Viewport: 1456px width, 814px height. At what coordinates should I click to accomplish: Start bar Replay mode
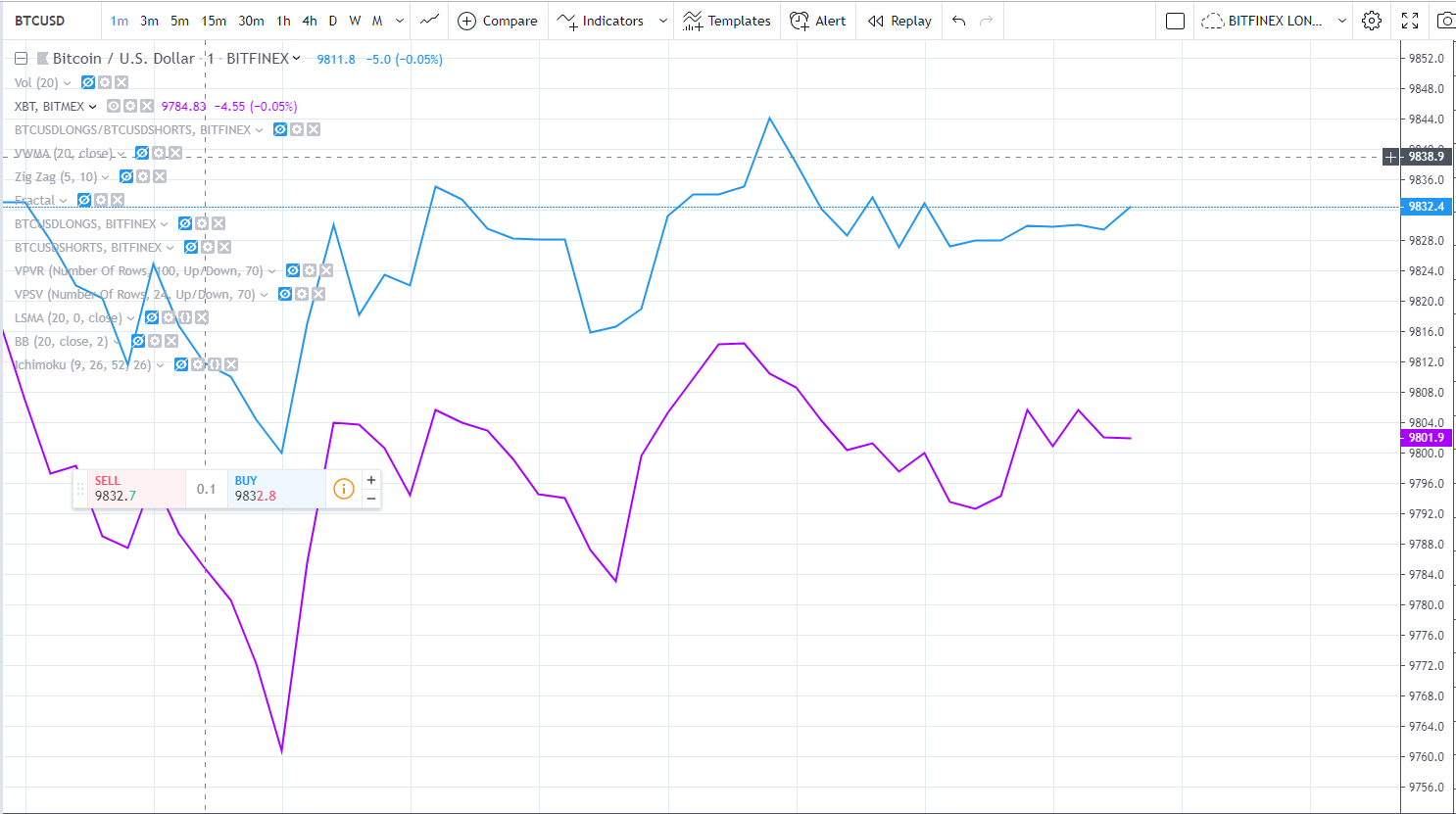[x=899, y=21]
